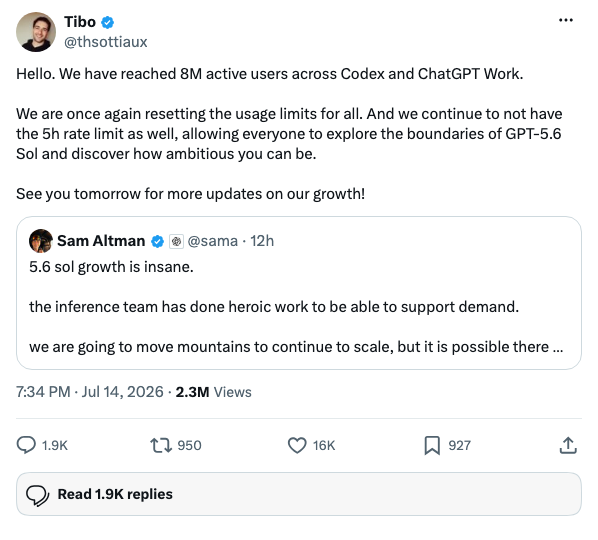The width and height of the screenshot is (598, 540).
Task: Click the 2.3M Views count
Action: point(213,392)
